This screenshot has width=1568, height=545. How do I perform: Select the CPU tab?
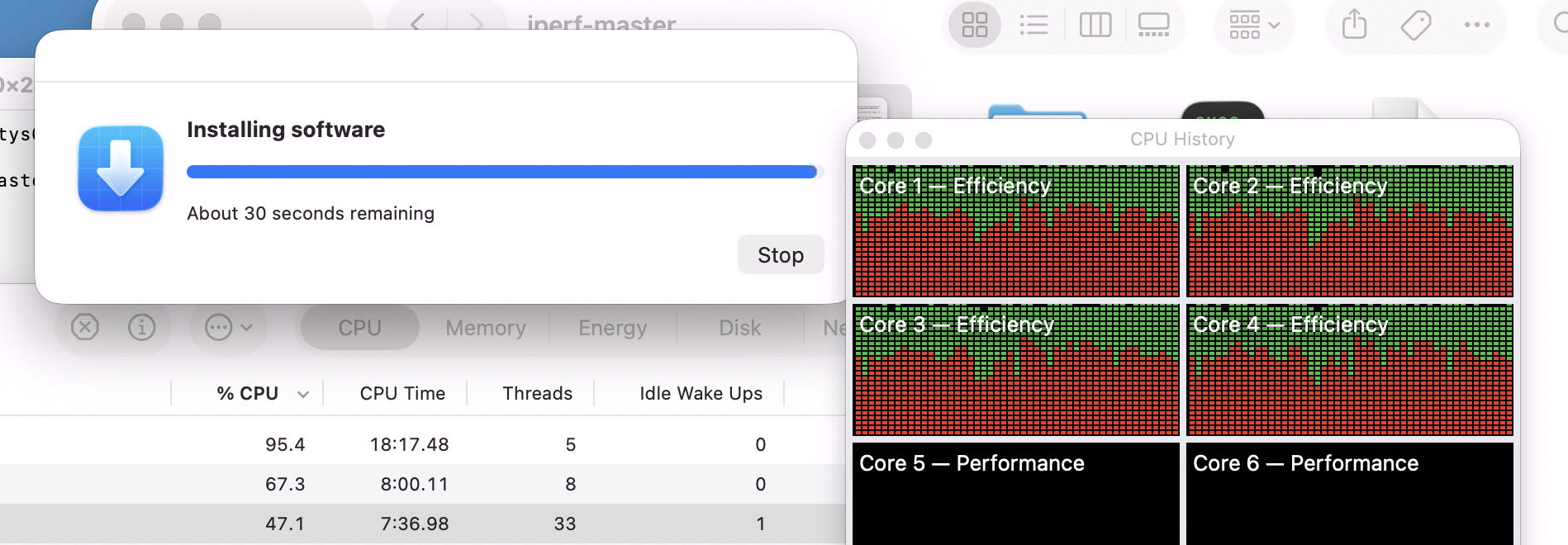pyautogui.click(x=359, y=328)
